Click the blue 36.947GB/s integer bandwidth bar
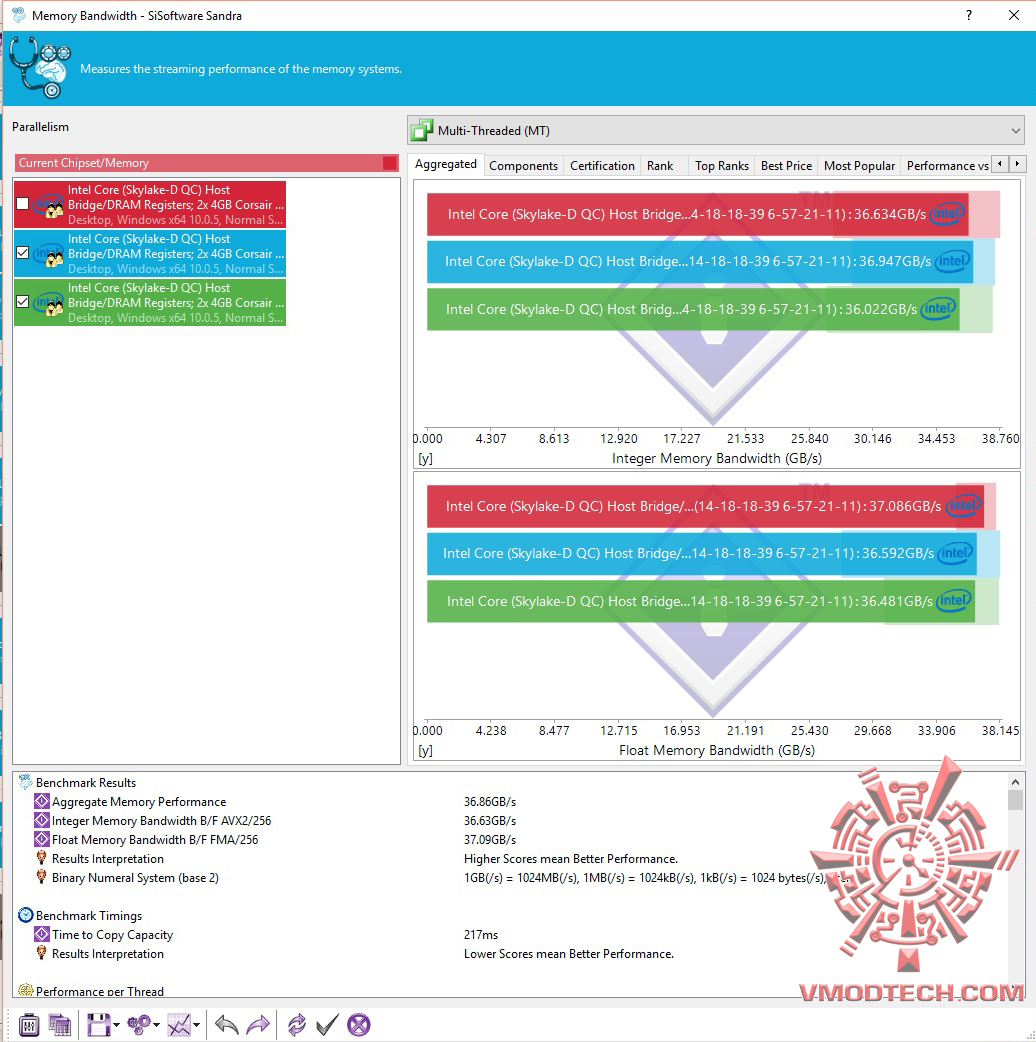This screenshot has height=1042, width=1036. point(700,261)
